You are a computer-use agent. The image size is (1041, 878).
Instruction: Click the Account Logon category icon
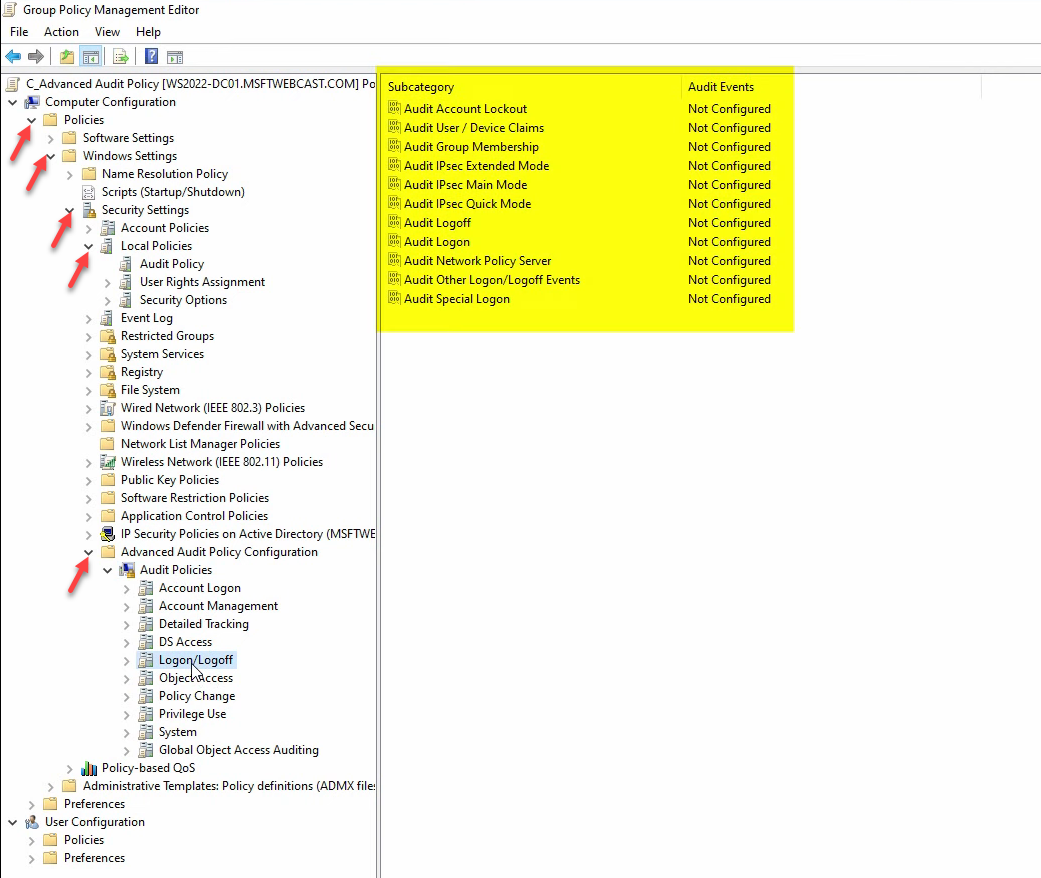(146, 588)
